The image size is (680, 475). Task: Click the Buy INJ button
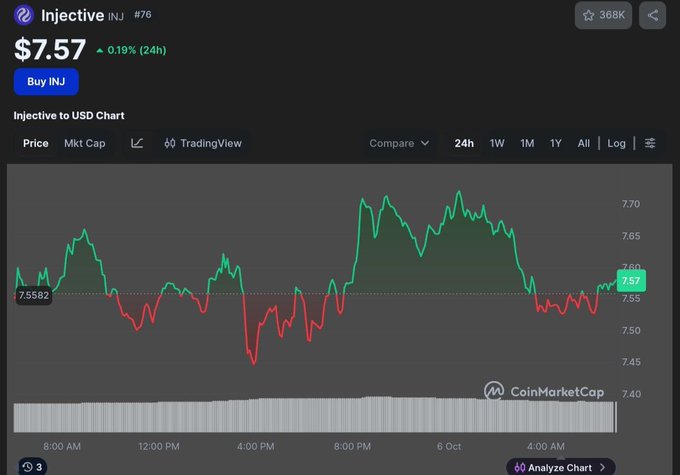pos(46,82)
